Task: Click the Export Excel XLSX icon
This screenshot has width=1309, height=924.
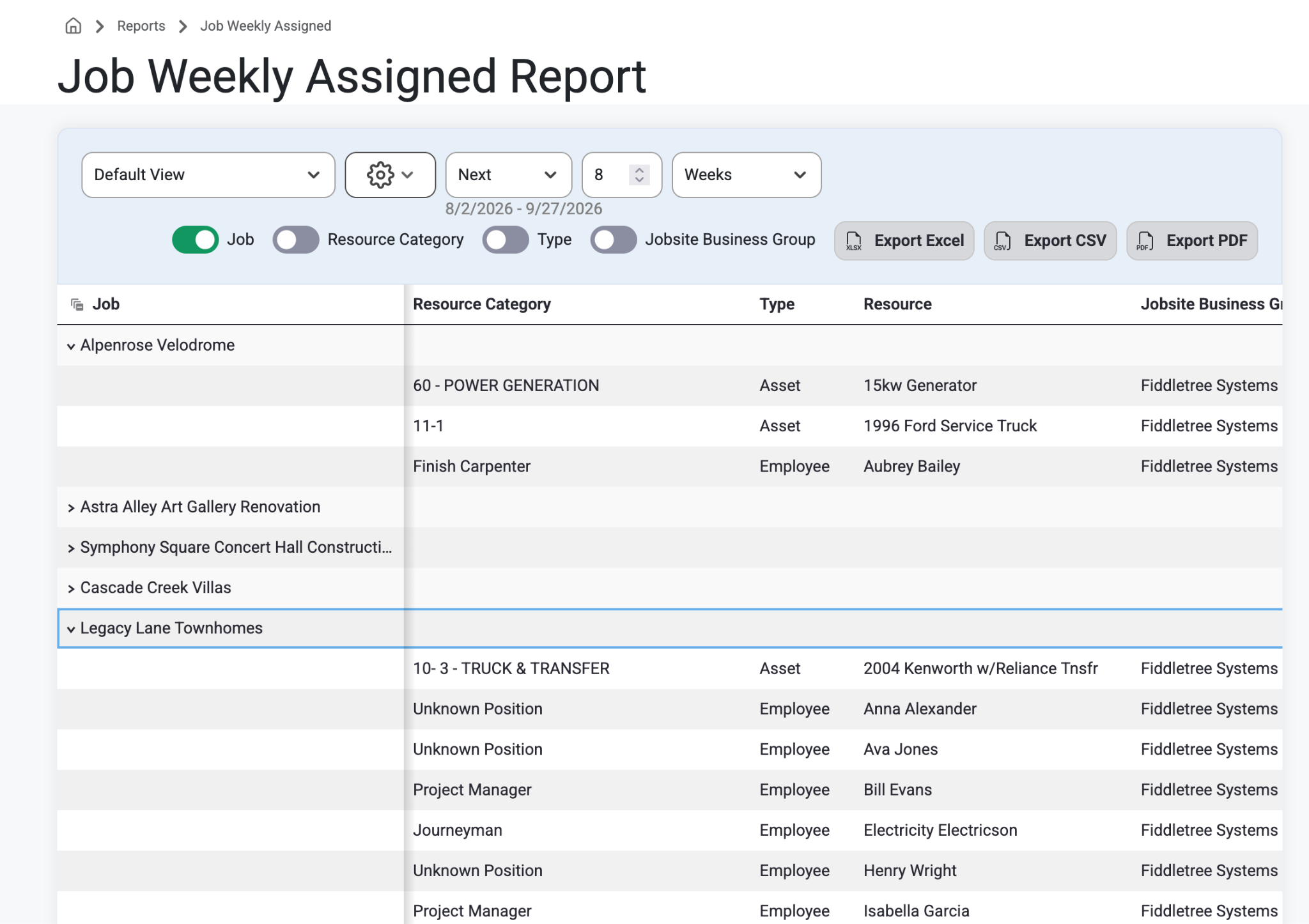Action: point(853,241)
